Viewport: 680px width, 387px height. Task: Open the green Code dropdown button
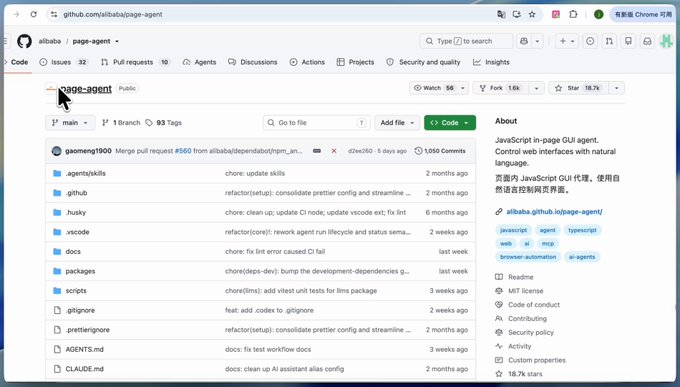(x=450, y=123)
